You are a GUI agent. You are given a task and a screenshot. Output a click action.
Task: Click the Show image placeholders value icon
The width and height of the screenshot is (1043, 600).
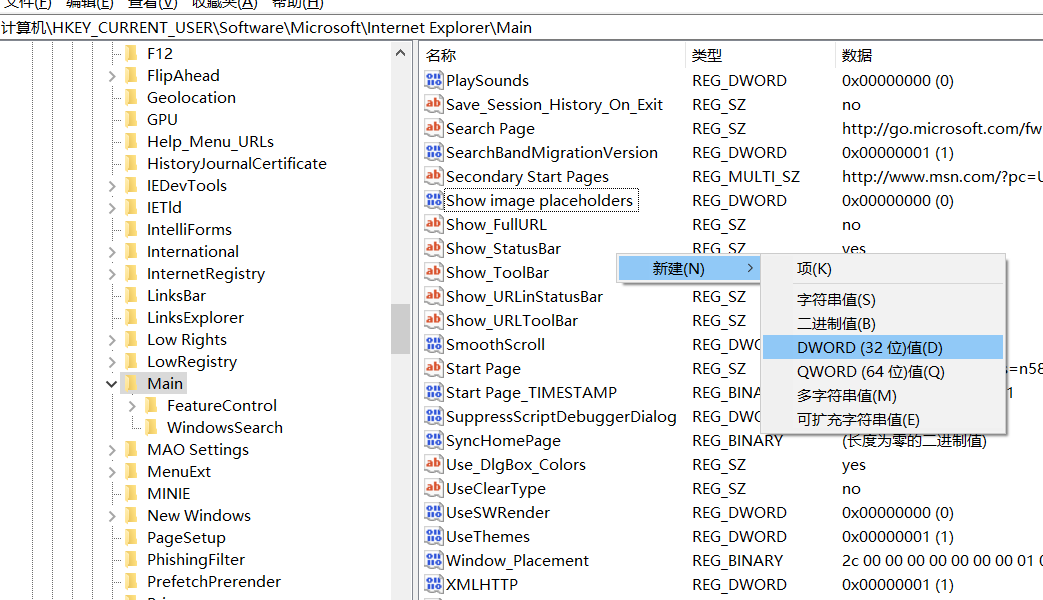pos(434,200)
